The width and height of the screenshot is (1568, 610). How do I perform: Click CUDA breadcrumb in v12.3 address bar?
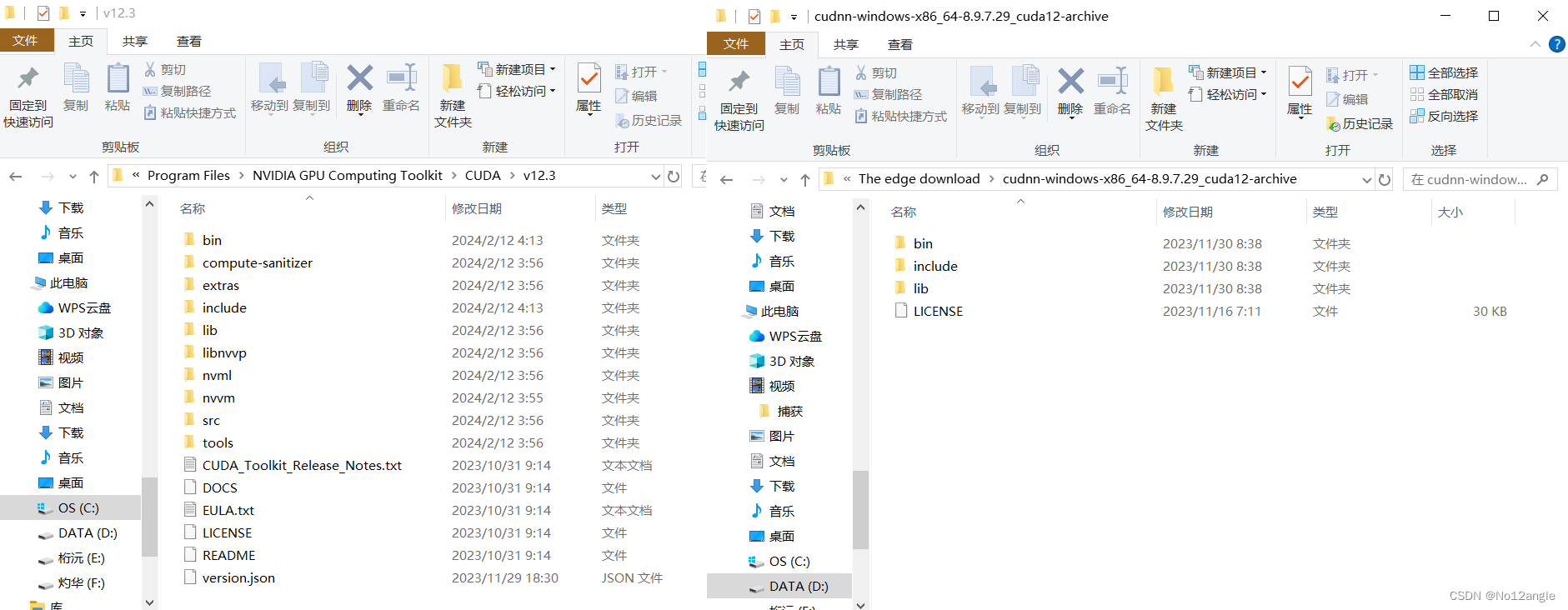point(483,176)
